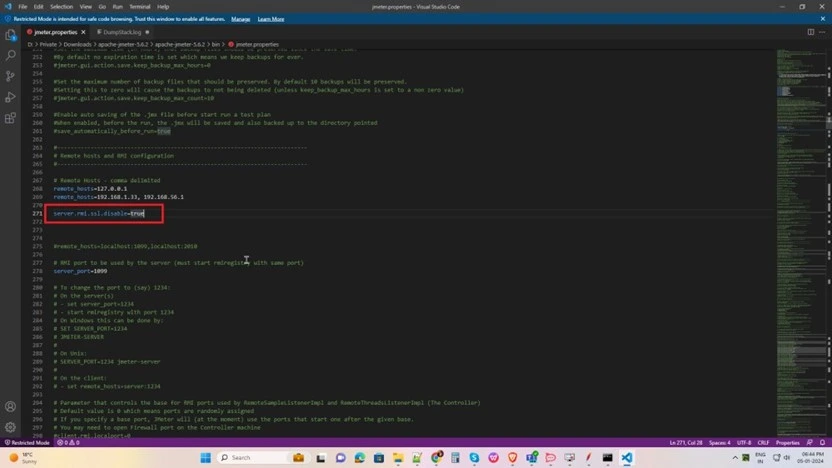Open the Run and Debug view
The width and height of the screenshot is (832, 468).
click(x=11, y=97)
